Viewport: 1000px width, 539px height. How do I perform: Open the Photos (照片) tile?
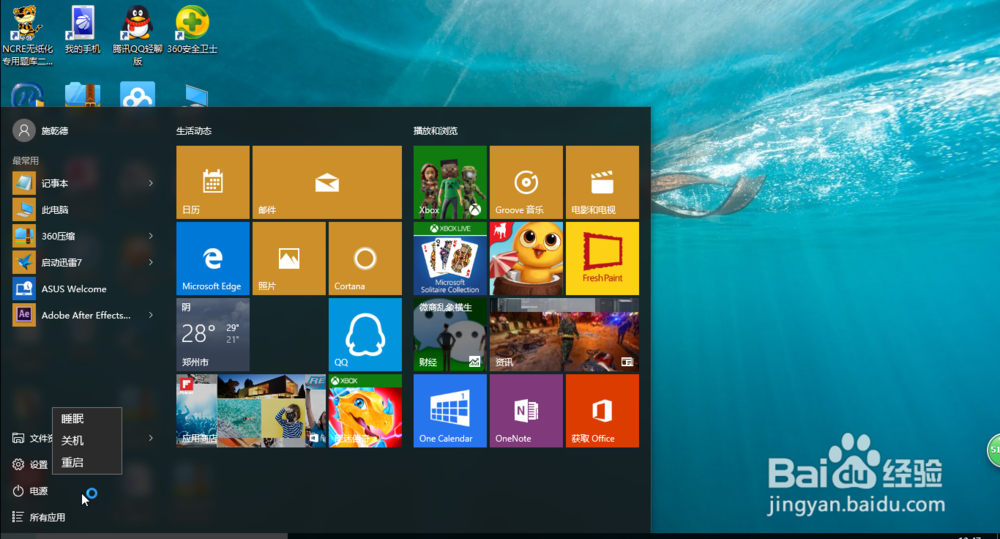[289, 258]
